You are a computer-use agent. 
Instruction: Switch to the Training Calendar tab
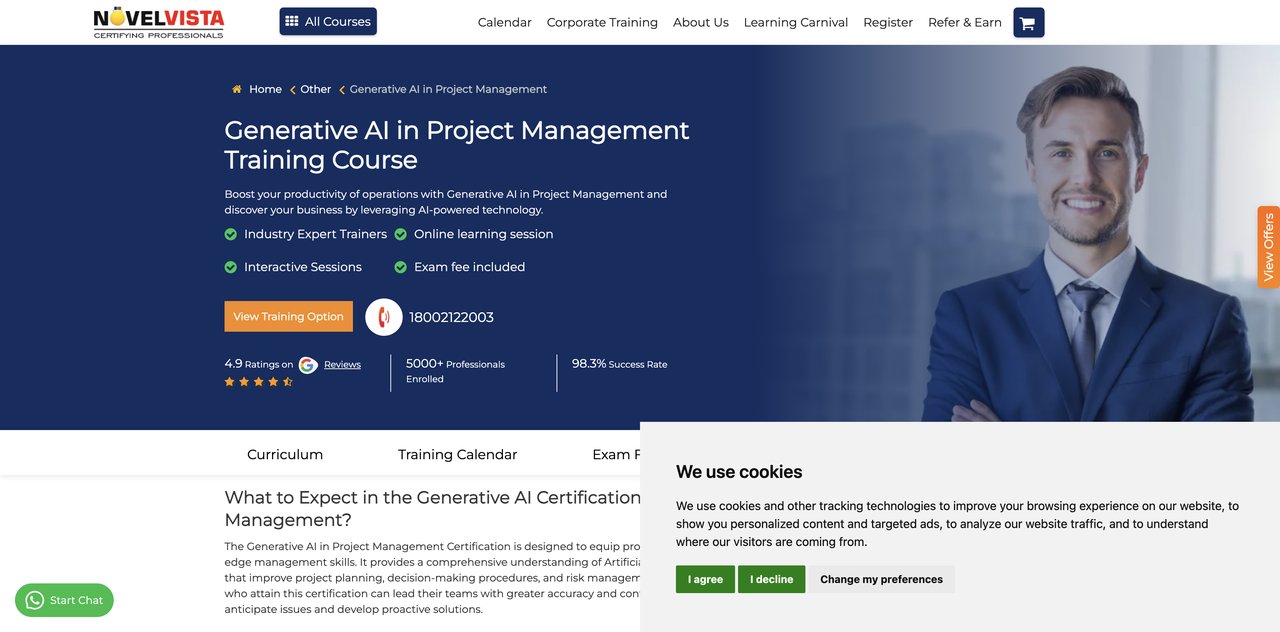click(457, 454)
